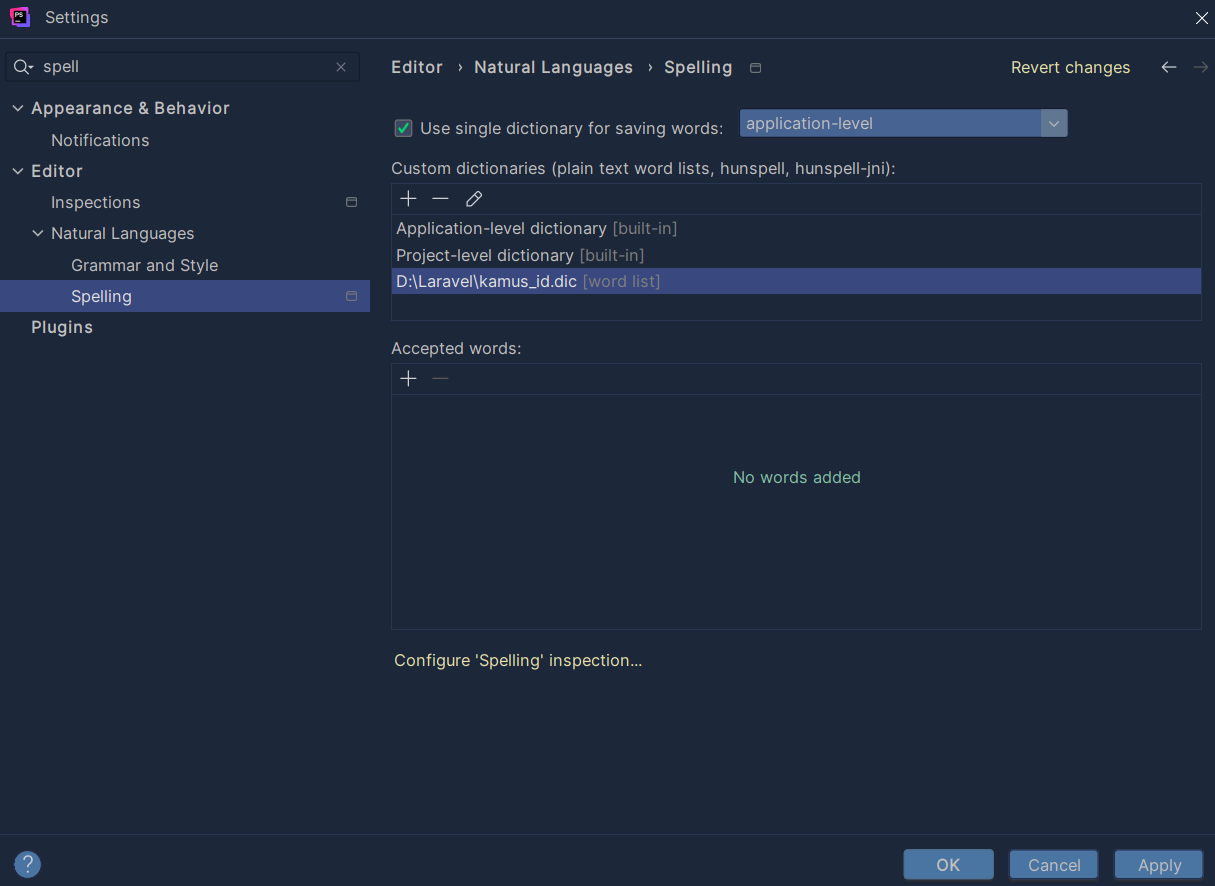The image size is (1215, 886).
Task: Click the breadcrumb project-settings icon next to Spelling
Action: point(756,68)
